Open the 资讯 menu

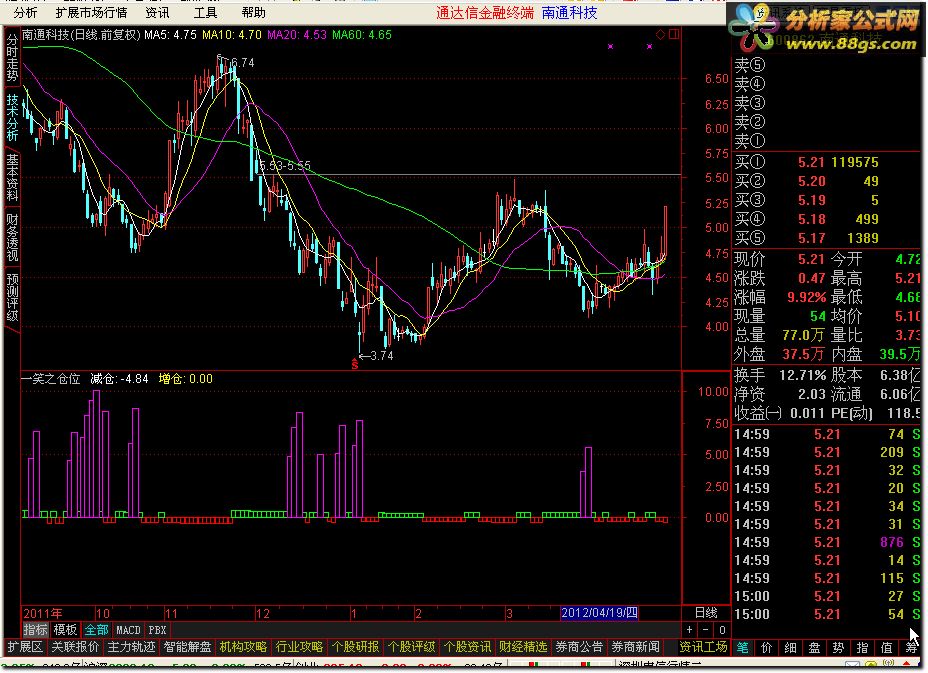click(x=157, y=12)
